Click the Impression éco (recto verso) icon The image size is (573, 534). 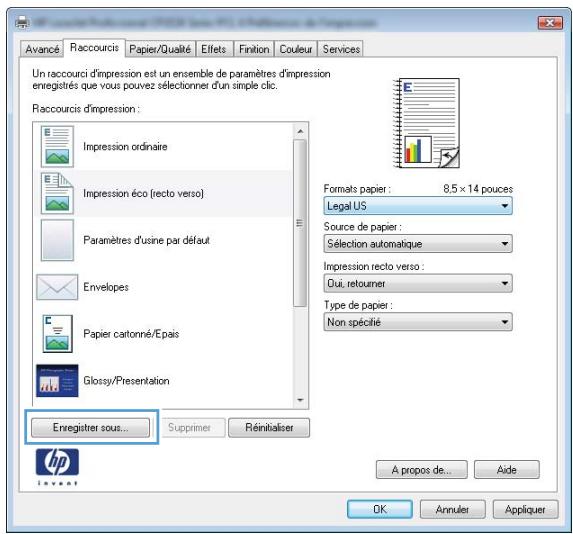(x=57, y=193)
